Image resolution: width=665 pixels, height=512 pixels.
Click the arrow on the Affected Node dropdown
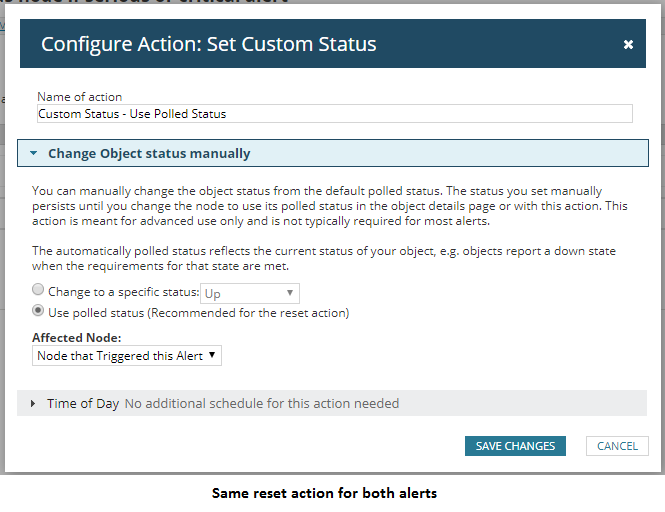coord(212,355)
